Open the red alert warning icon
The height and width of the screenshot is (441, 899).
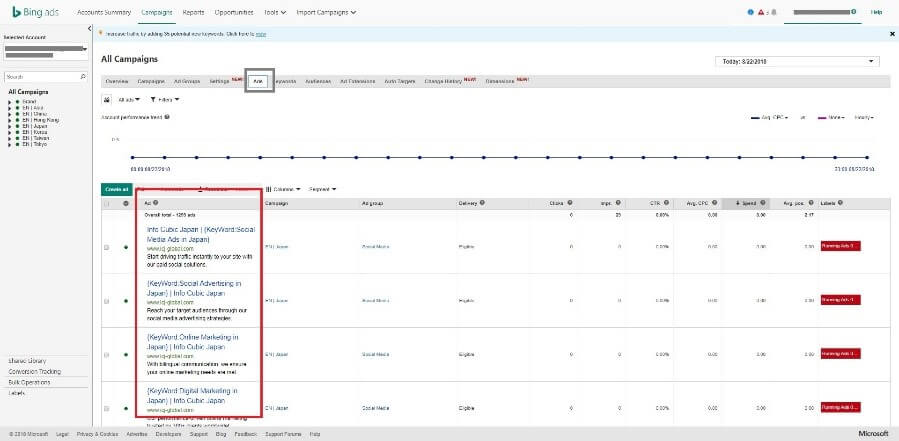[x=762, y=12]
